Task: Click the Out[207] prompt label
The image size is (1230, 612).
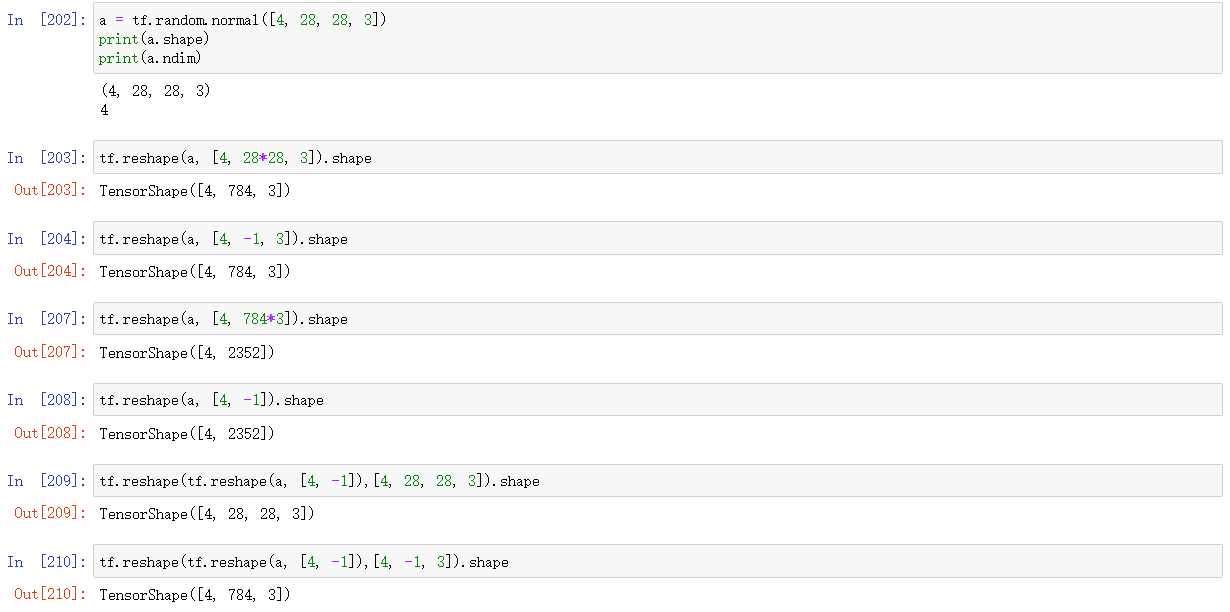Action: pyautogui.click(x=51, y=352)
